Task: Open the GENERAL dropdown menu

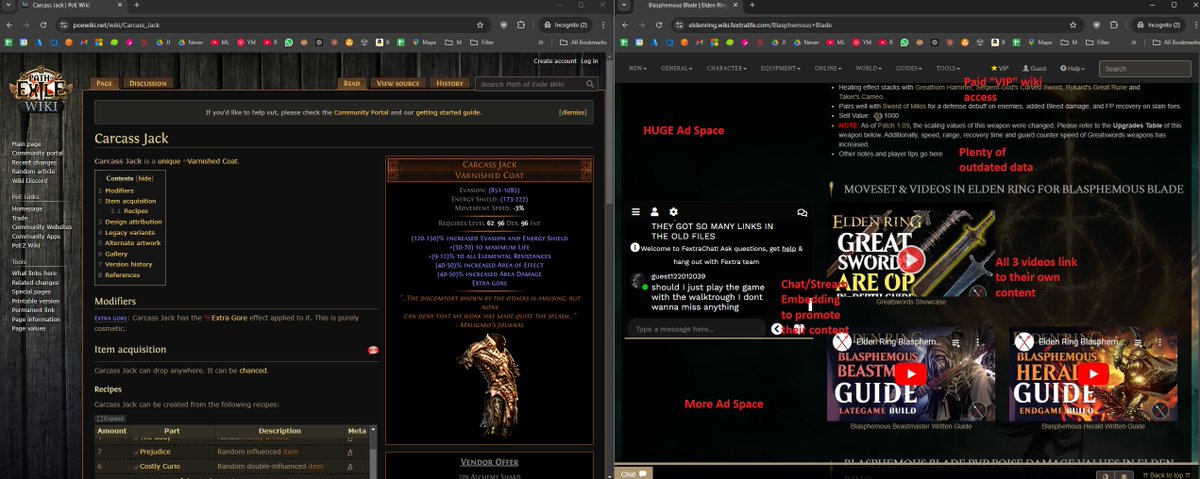Action: pyautogui.click(x=677, y=68)
